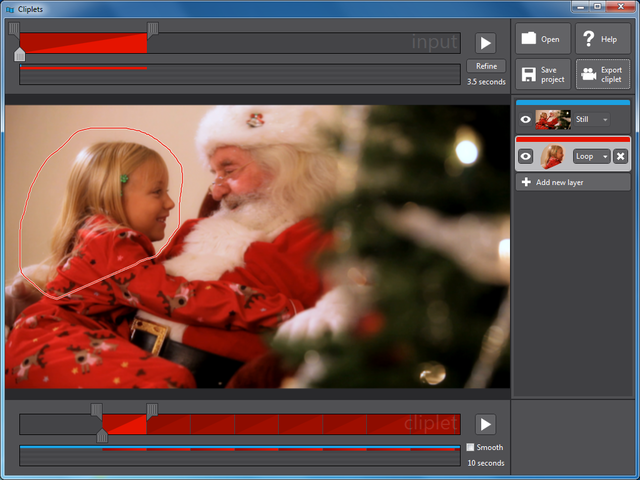
Task: Open the Loop layer type dropdown
Action: [x=592, y=156]
